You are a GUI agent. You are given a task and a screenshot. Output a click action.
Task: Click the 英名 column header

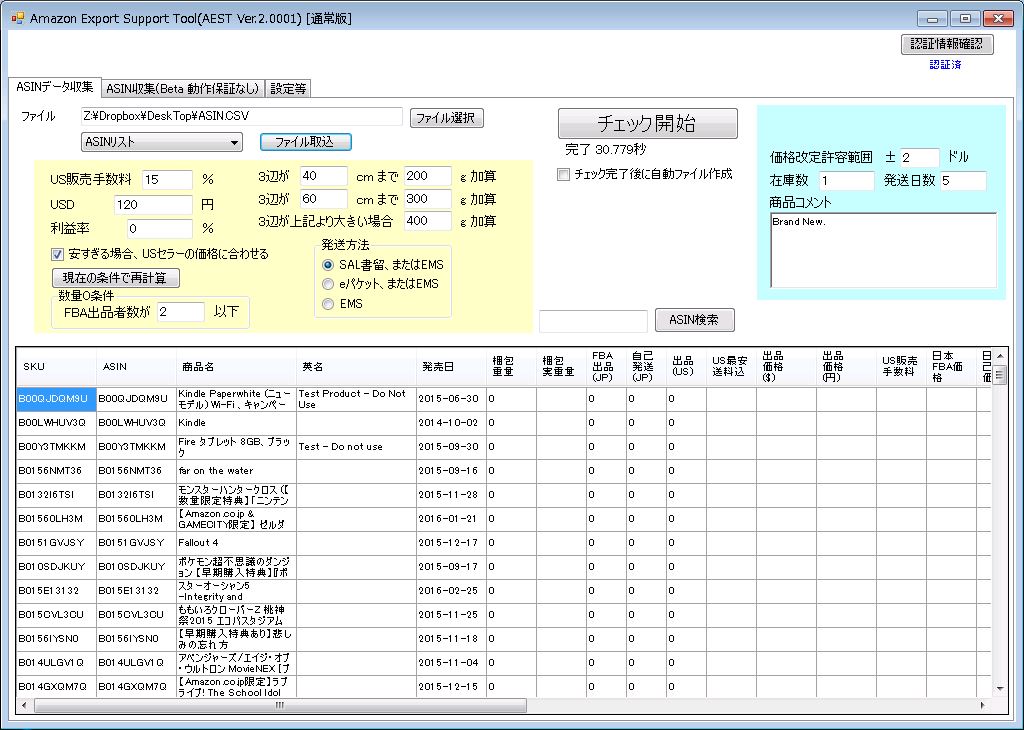356,367
